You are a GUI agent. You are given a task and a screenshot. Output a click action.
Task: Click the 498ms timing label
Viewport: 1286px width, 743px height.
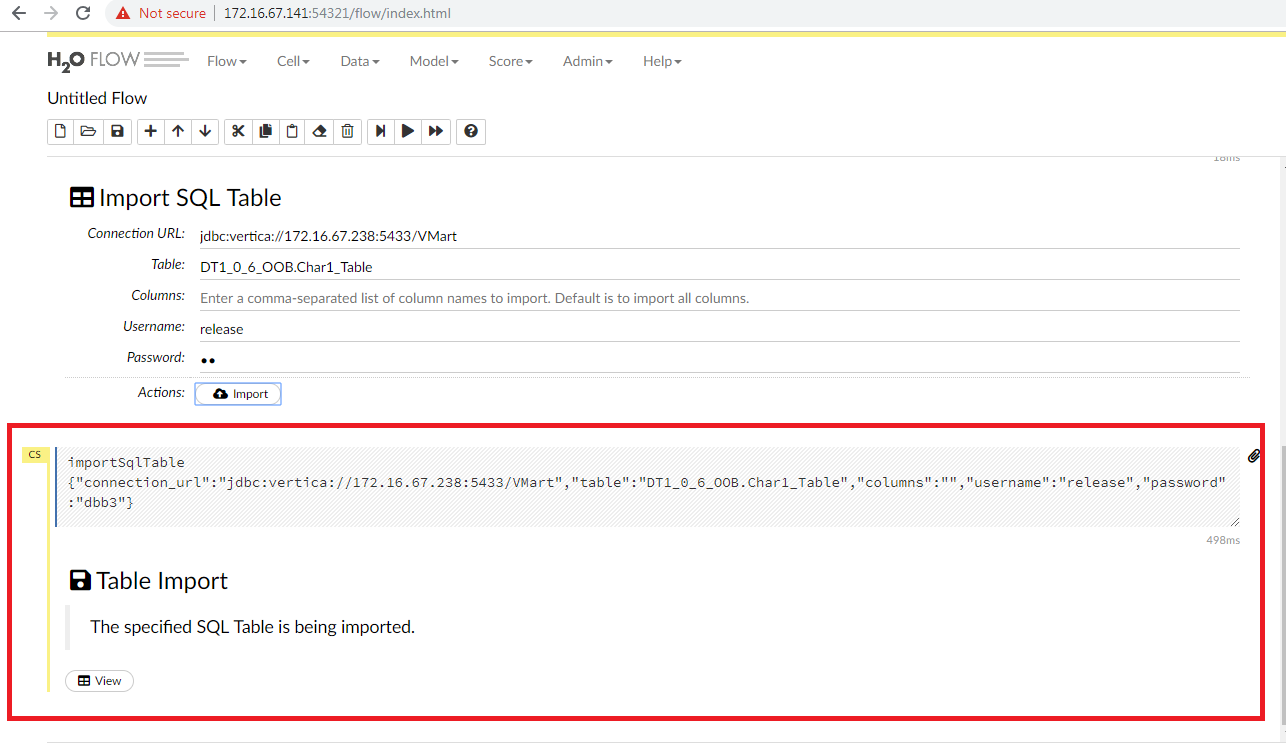click(x=1223, y=540)
